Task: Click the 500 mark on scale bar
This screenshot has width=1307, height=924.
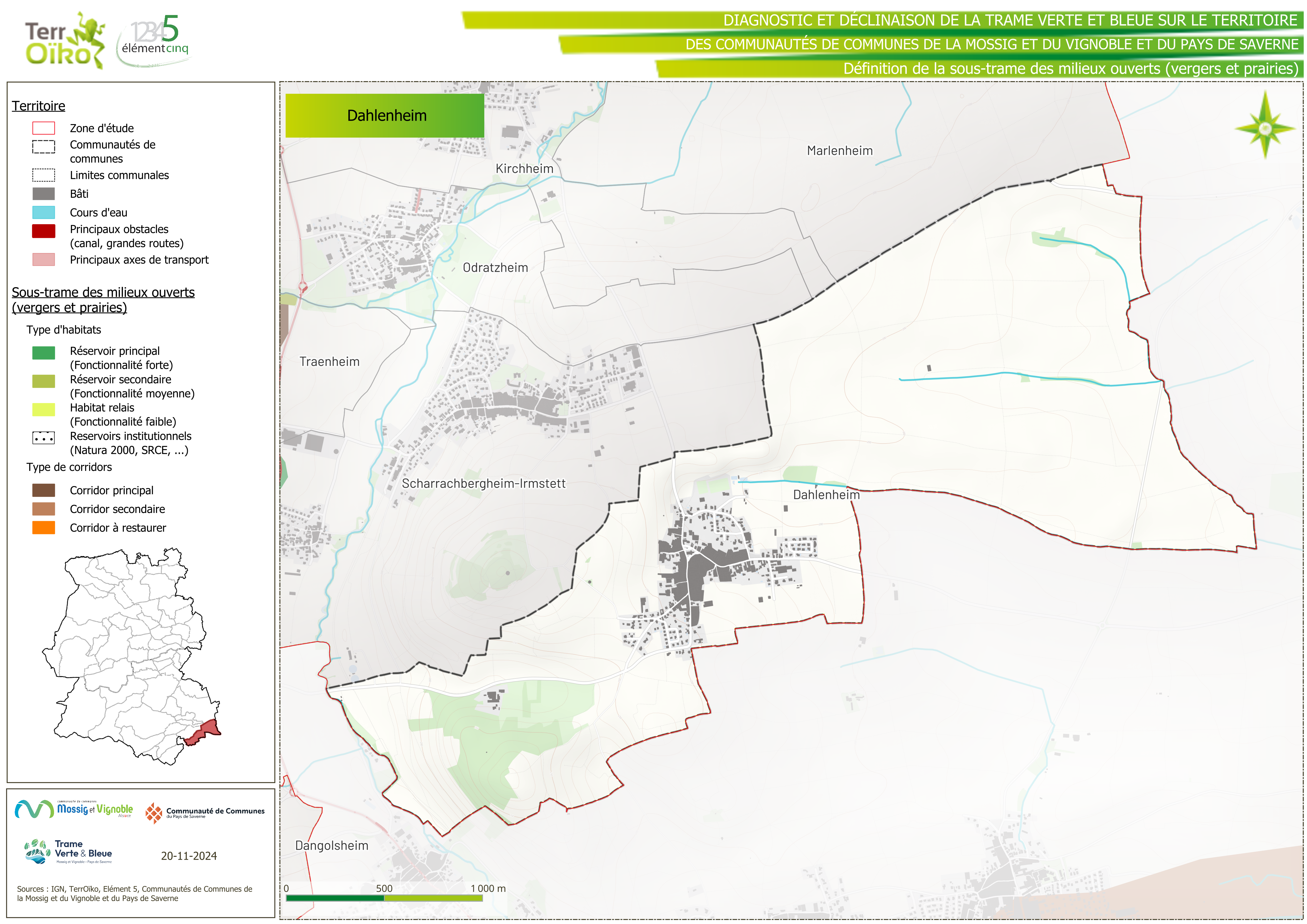Action: 384,888
